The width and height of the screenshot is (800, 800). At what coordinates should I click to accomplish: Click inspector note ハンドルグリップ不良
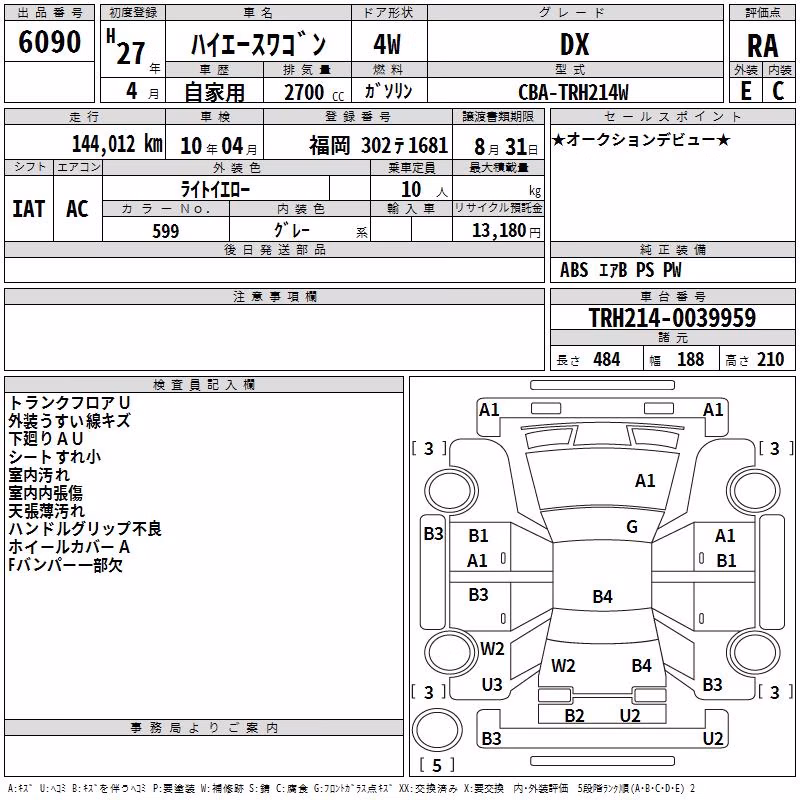[85, 529]
